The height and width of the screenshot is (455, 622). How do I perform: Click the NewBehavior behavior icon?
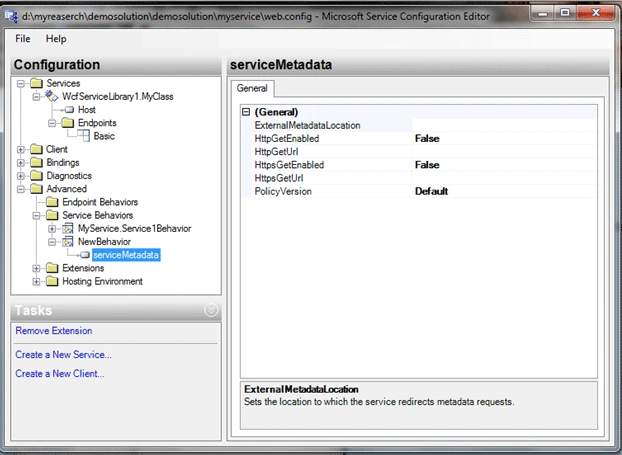[x=68, y=242]
